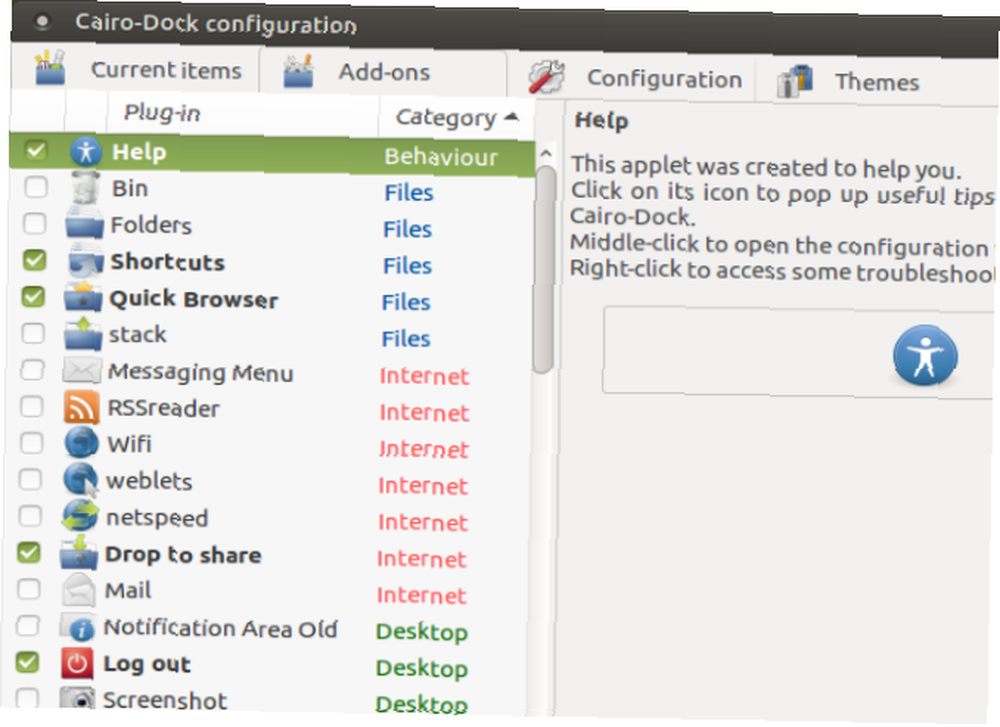
Task: Disable the Help plug-in checkbox
Action: click(x=36, y=150)
